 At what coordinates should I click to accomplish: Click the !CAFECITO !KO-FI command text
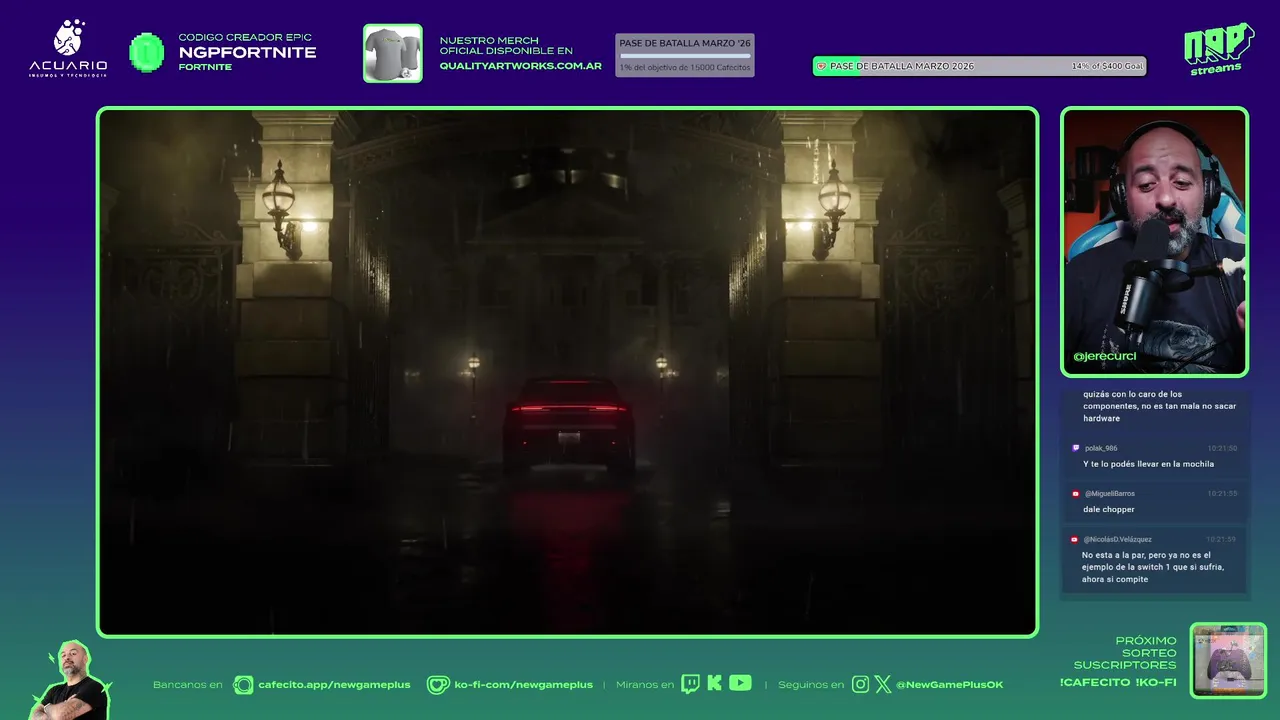tap(1118, 682)
